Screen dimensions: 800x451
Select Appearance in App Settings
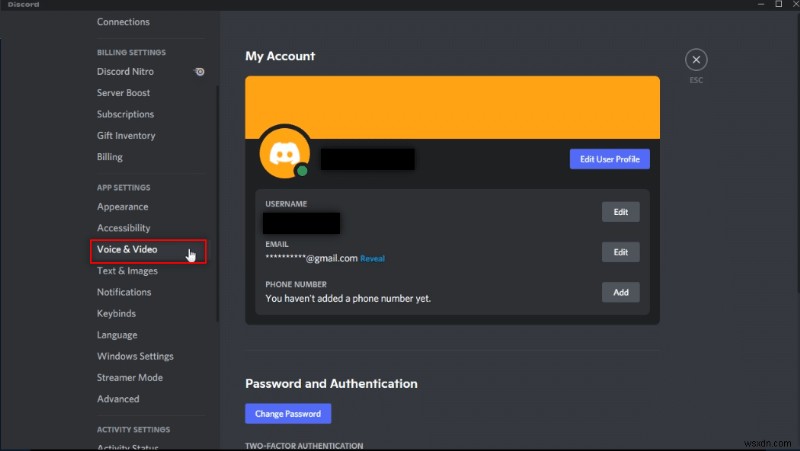point(122,207)
